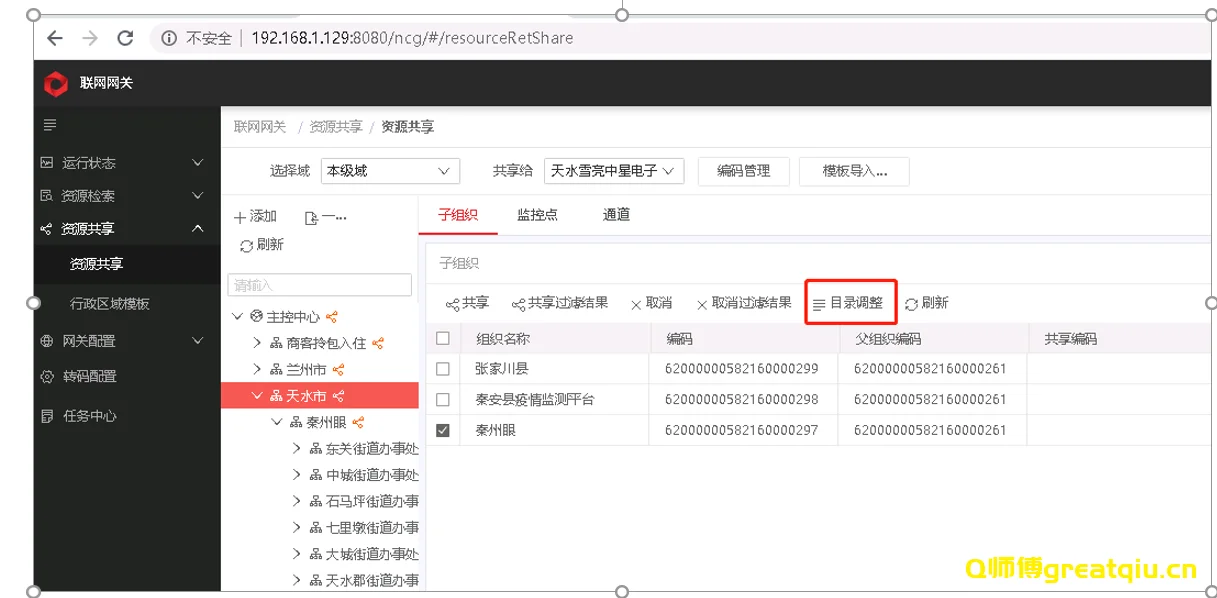Check the 张家川县 row checkbox
Image resolution: width=1217 pixels, height=598 pixels.
point(443,368)
